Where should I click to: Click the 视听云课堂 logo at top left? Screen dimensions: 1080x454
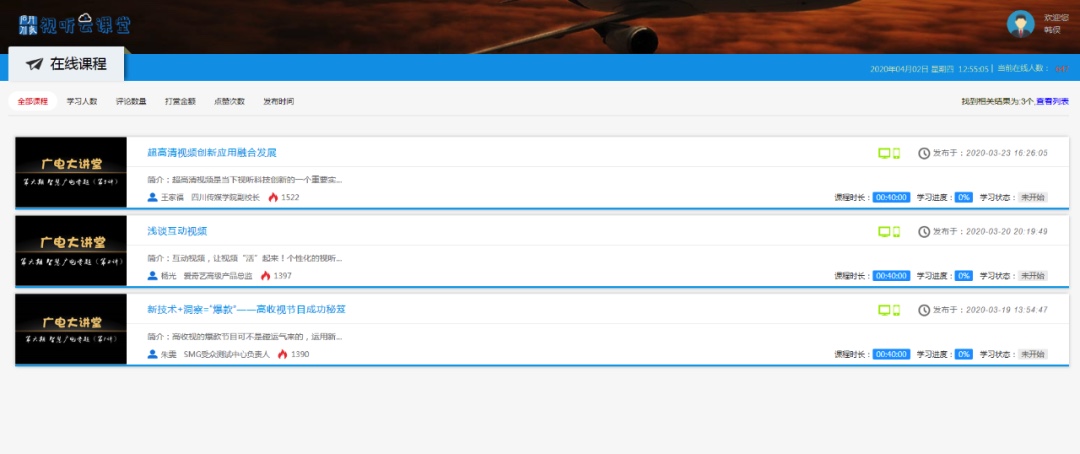pyautogui.click(x=74, y=23)
